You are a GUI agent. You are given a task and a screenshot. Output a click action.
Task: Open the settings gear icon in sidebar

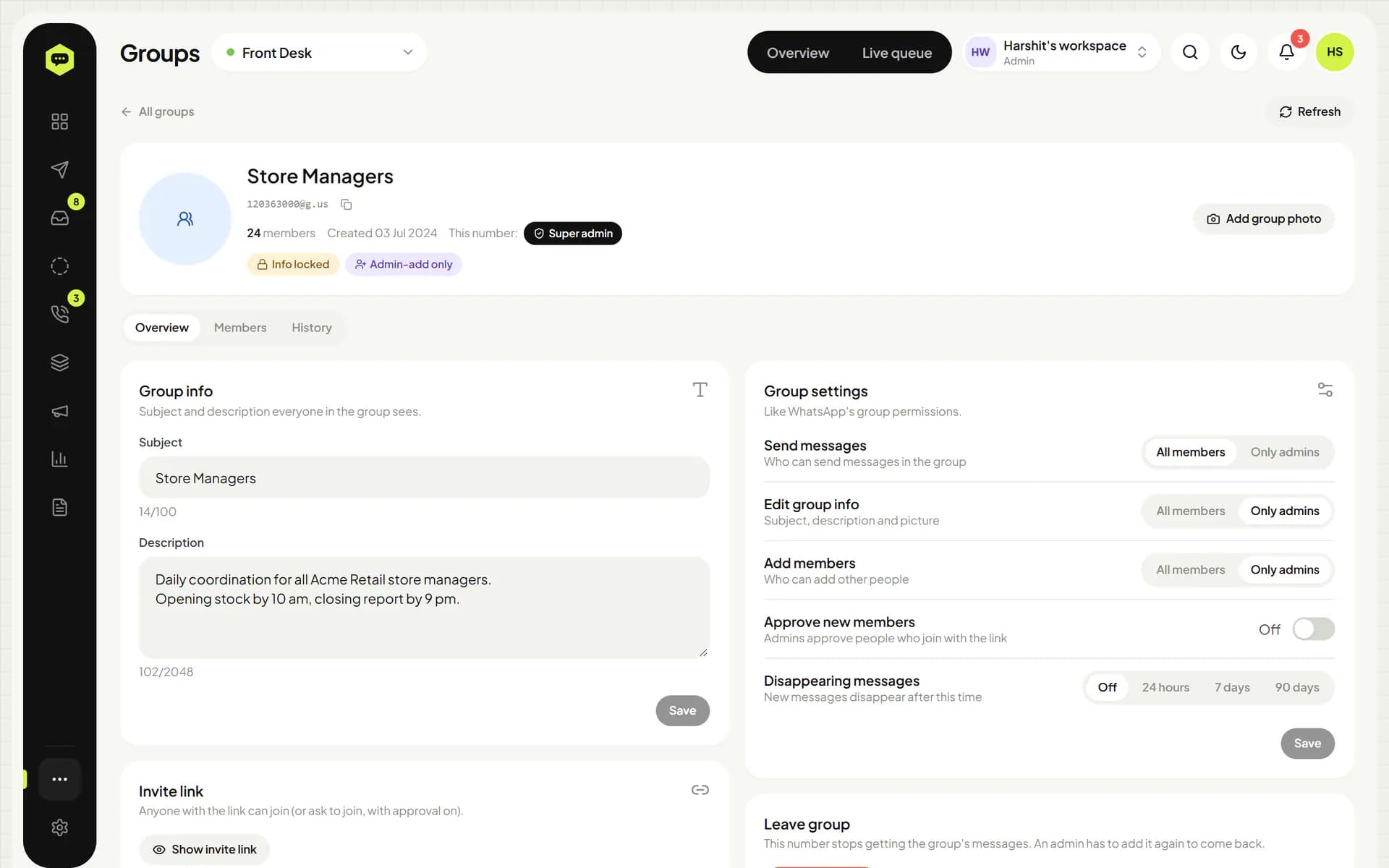[59, 827]
